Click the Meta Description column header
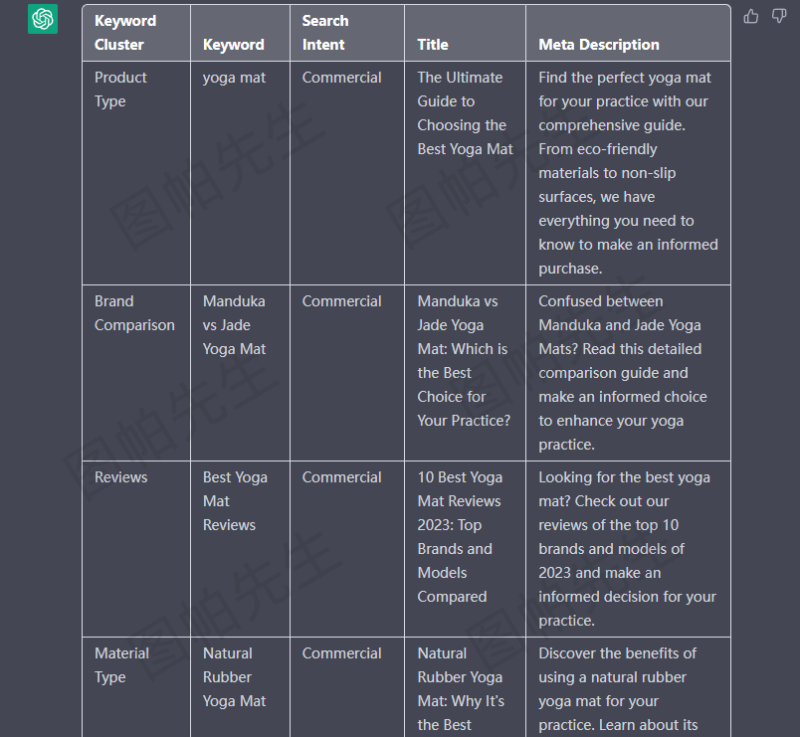This screenshot has width=800, height=737. point(599,44)
